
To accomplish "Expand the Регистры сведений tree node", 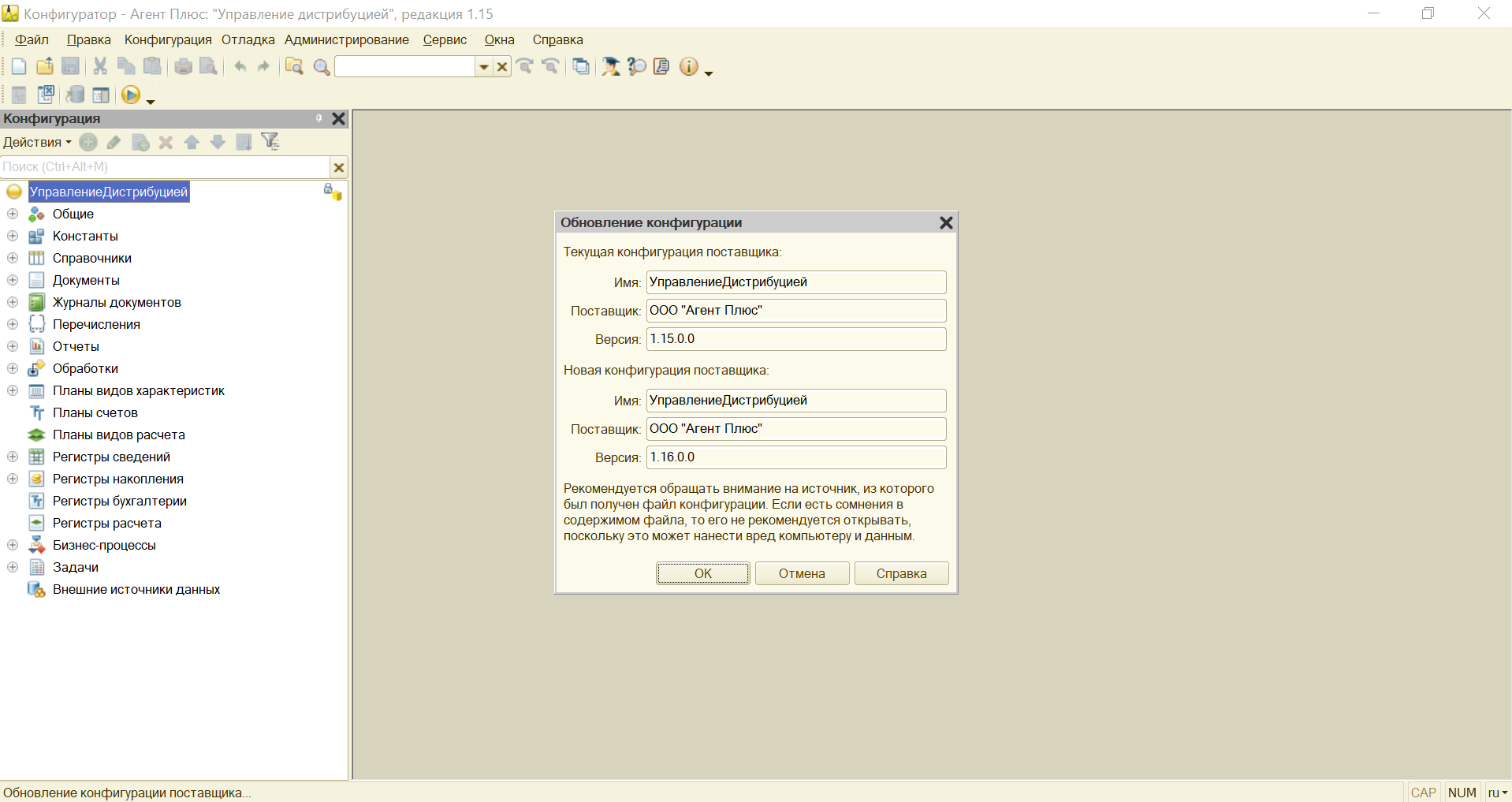I will 13,457.
